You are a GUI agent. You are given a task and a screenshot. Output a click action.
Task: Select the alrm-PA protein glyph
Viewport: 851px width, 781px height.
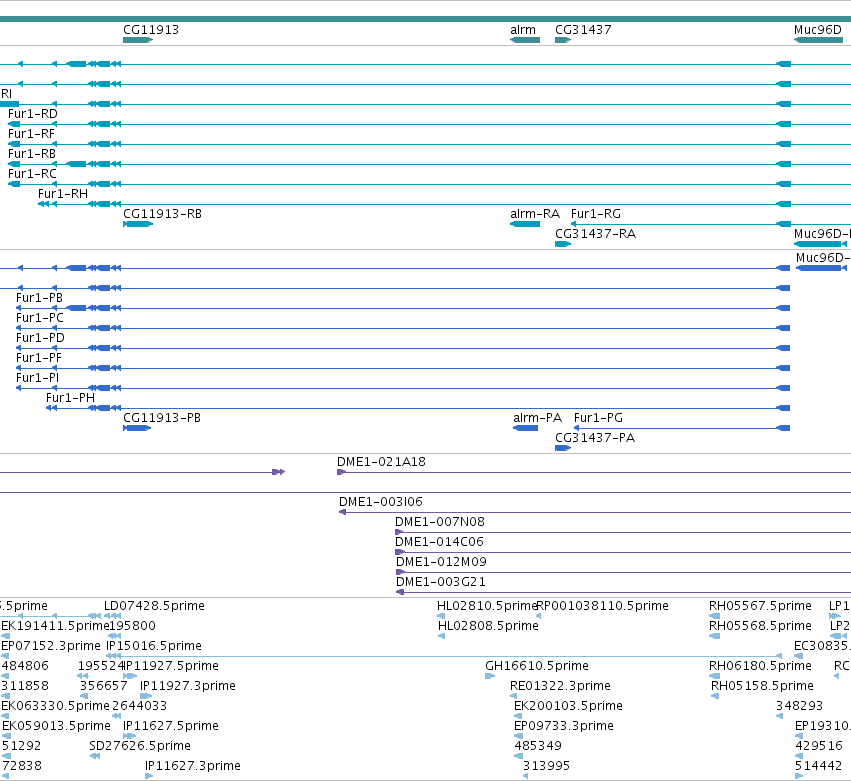pos(525,428)
